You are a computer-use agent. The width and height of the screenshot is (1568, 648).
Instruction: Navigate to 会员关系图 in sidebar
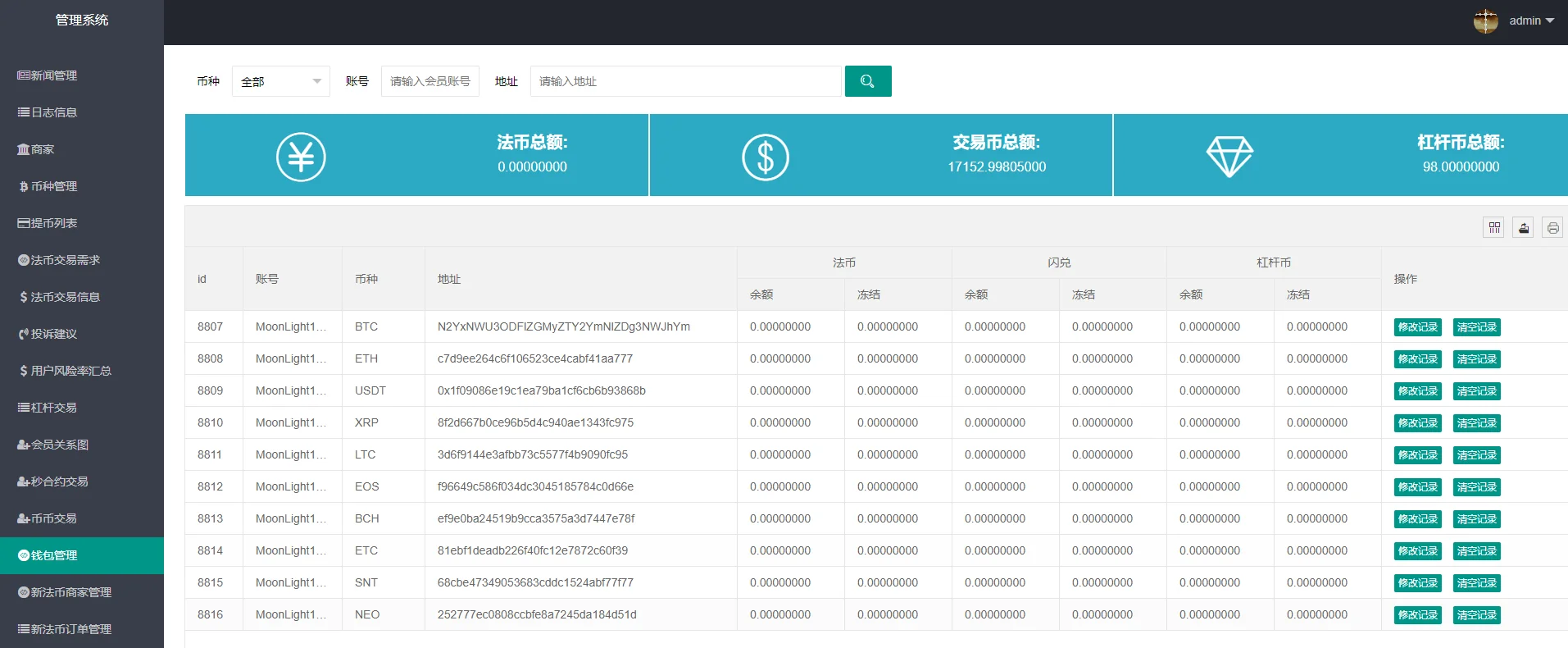(59, 445)
